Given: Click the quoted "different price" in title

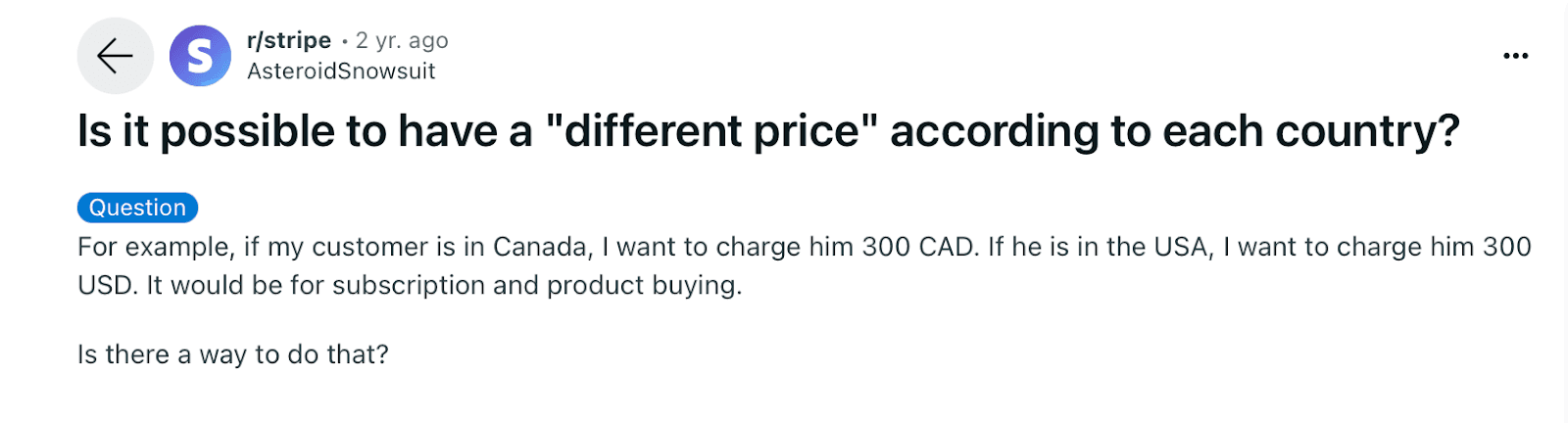Looking at the screenshot, I should tap(711, 131).
